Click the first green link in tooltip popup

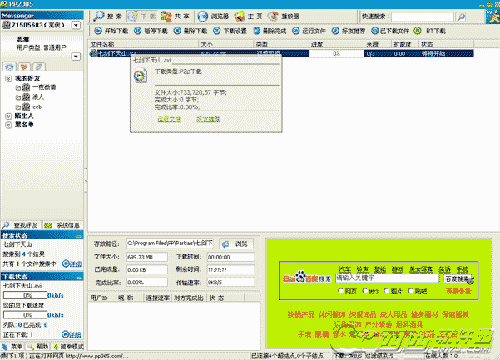(169, 119)
